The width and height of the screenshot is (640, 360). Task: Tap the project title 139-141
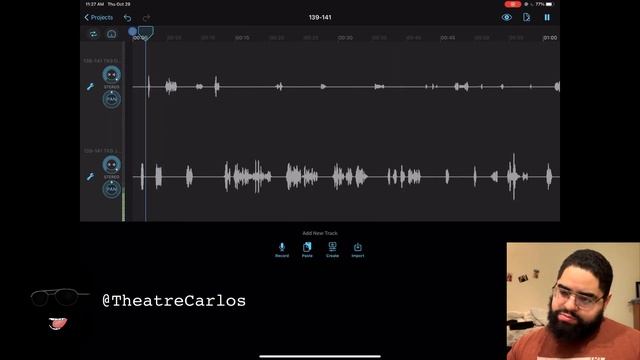320,17
